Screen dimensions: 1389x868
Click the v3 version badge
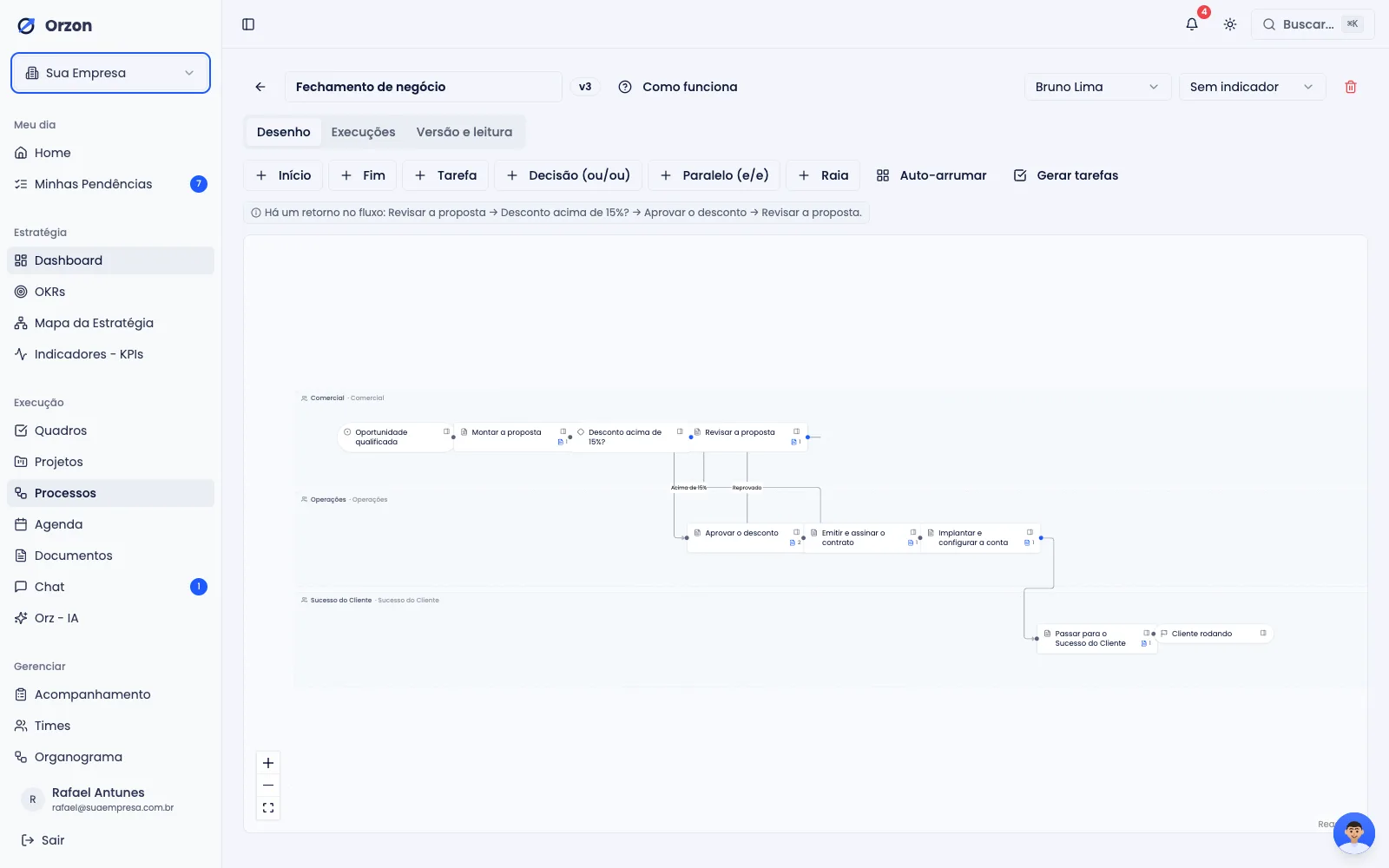pos(585,87)
